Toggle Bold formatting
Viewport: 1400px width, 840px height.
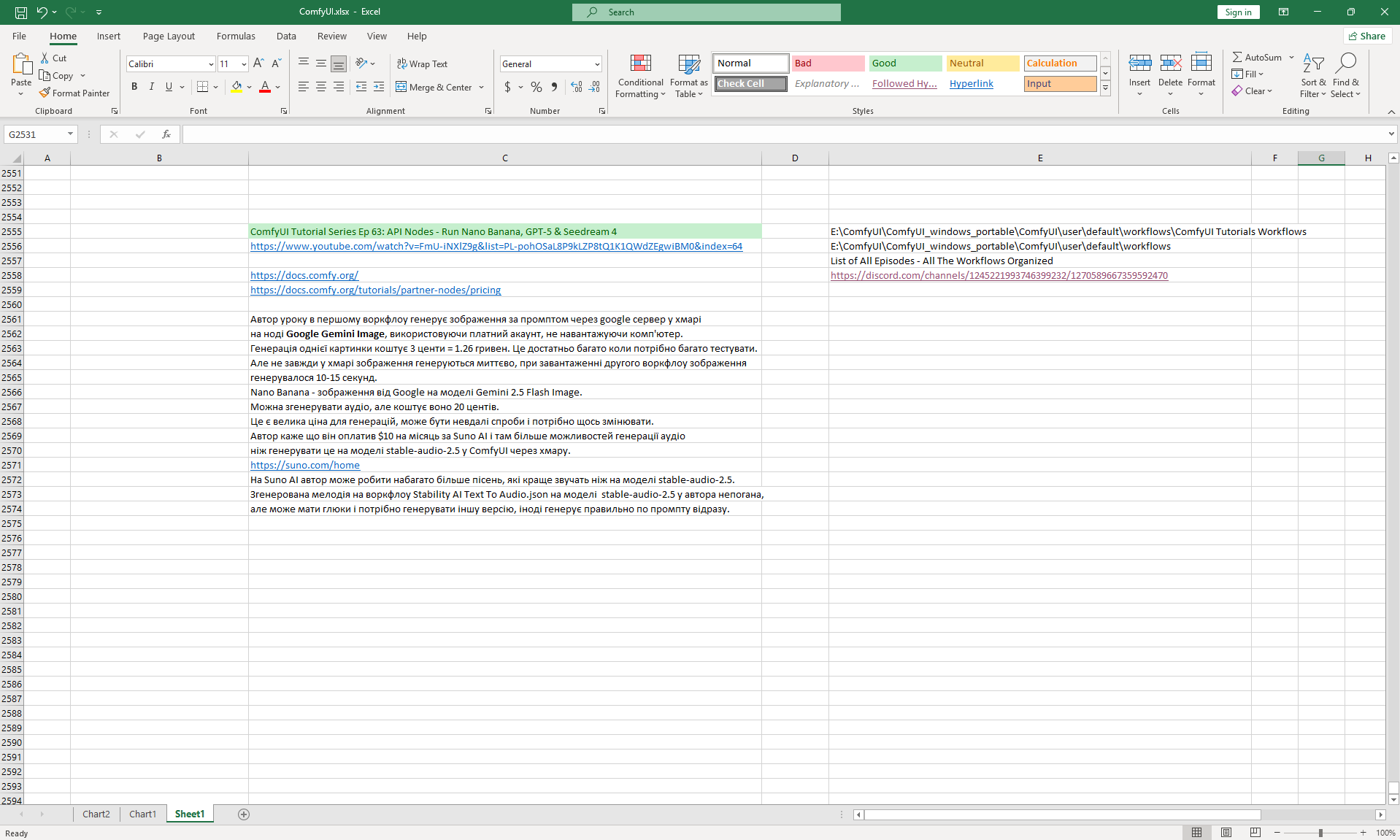tap(134, 87)
